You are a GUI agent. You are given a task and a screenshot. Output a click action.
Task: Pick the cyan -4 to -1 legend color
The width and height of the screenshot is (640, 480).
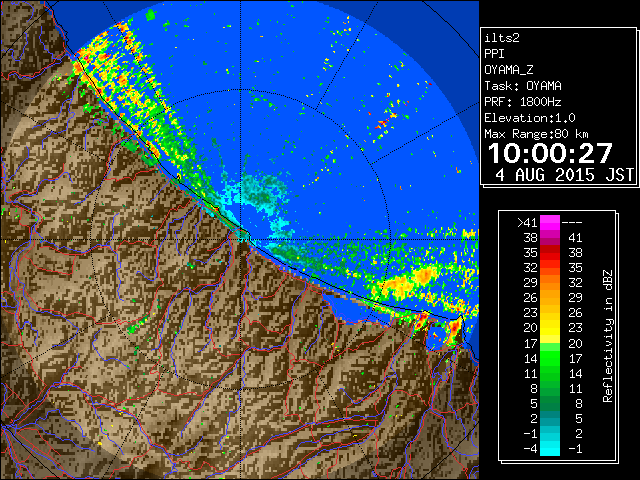(550, 448)
